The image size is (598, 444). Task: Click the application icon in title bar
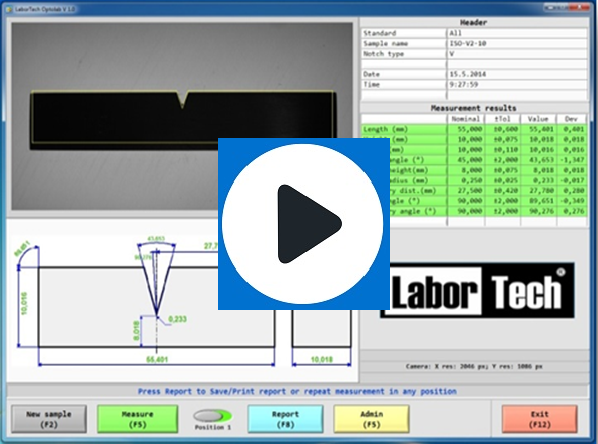(9, 9)
